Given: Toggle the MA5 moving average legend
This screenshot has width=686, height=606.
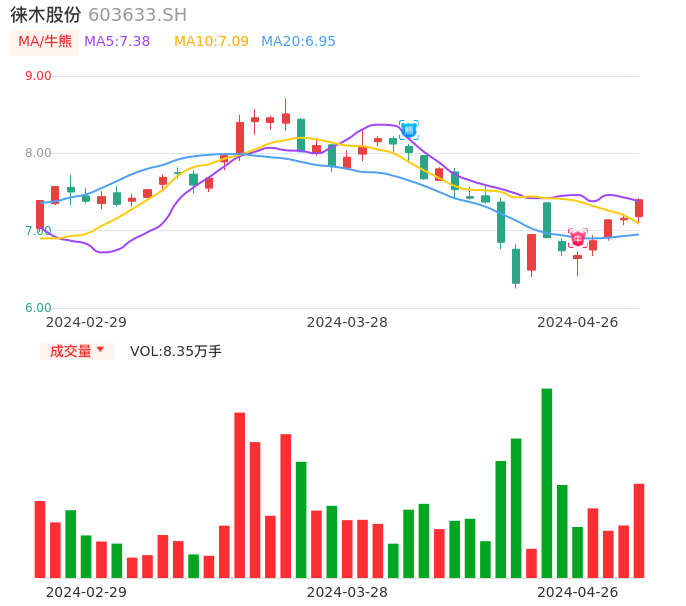Looking at the screenshot, I should pyautogui.click(x=117, y=42).
